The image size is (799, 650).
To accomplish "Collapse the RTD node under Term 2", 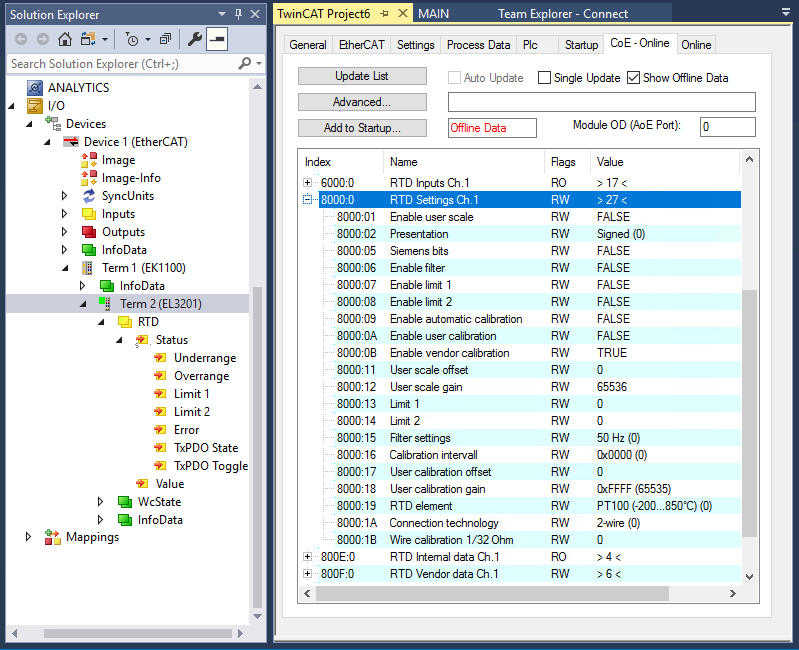I will click(x=101, y=322).
